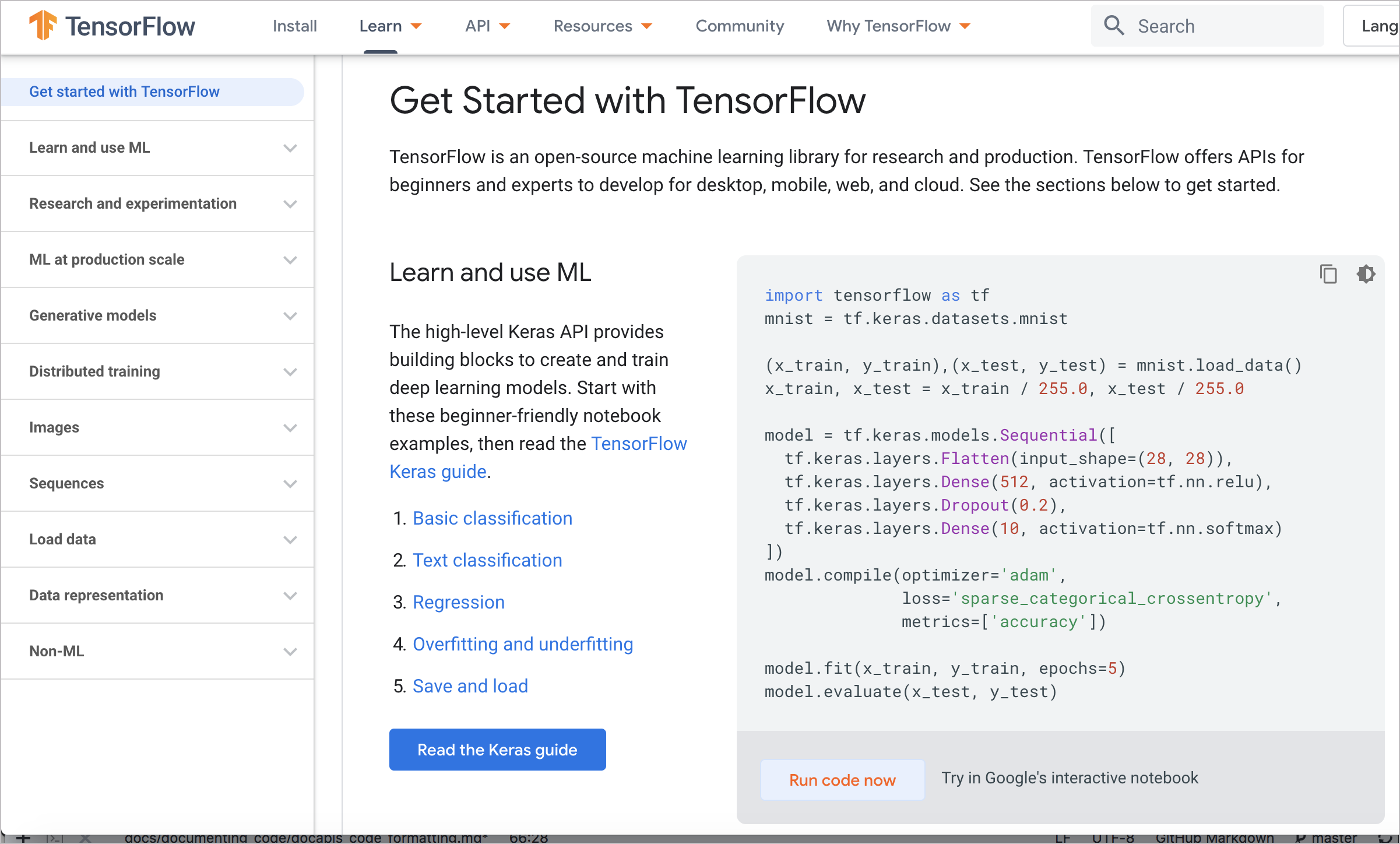This screenshot has height=844, width=1400.
Task: Select Get started with TensorFlow in sidebar
Action: click(x=153, y=92)
